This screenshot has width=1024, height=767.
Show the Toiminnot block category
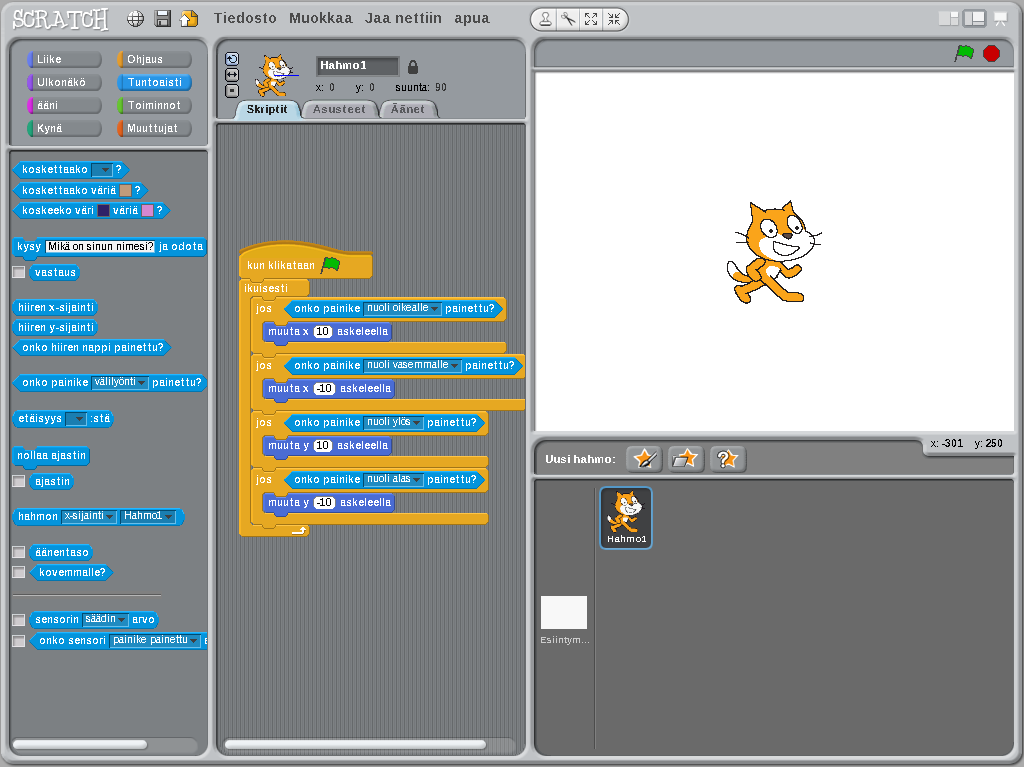[x=154, y=105]
